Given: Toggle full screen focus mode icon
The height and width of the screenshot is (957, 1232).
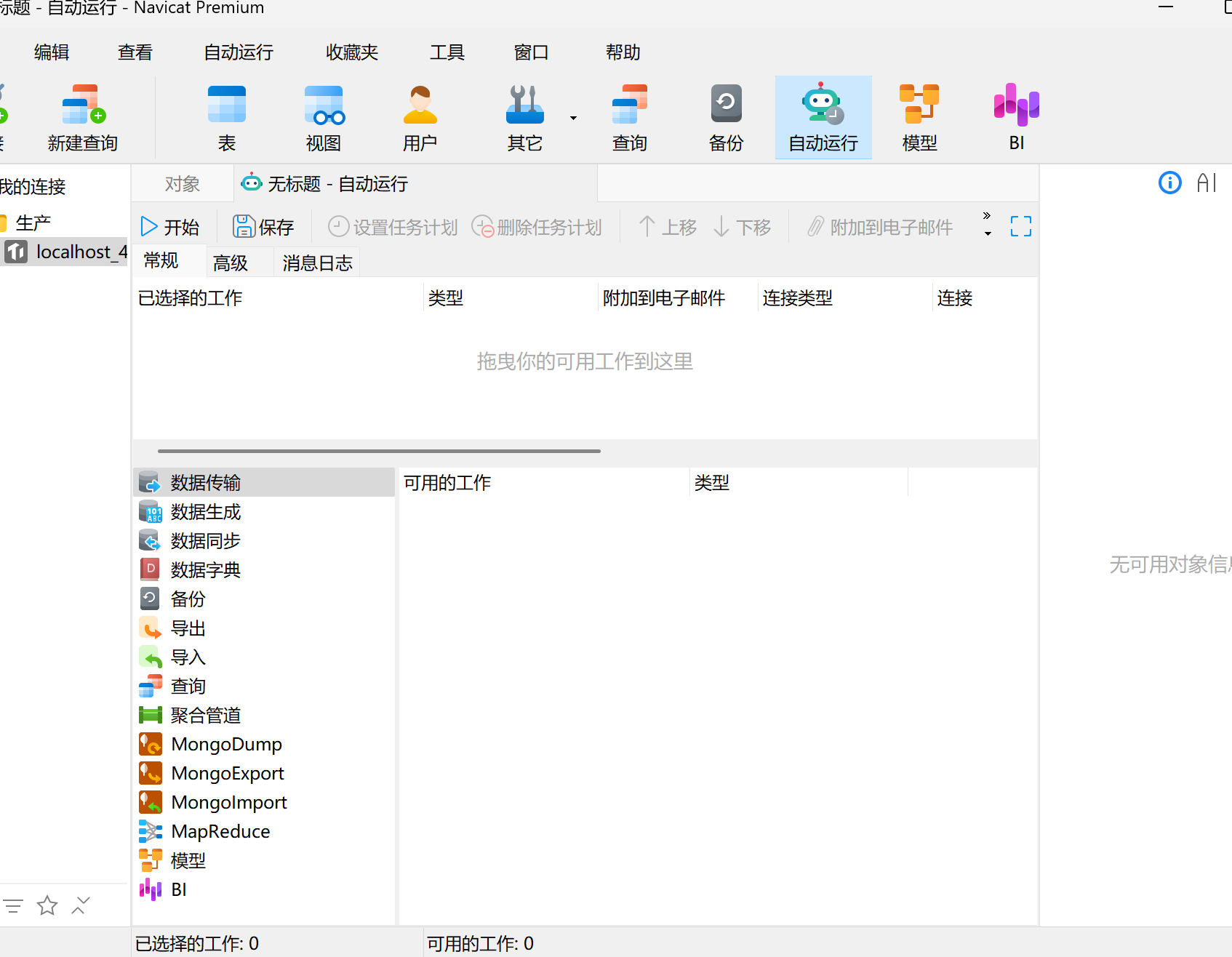Looking at the screenshot, I should (x=1020, y=227).
